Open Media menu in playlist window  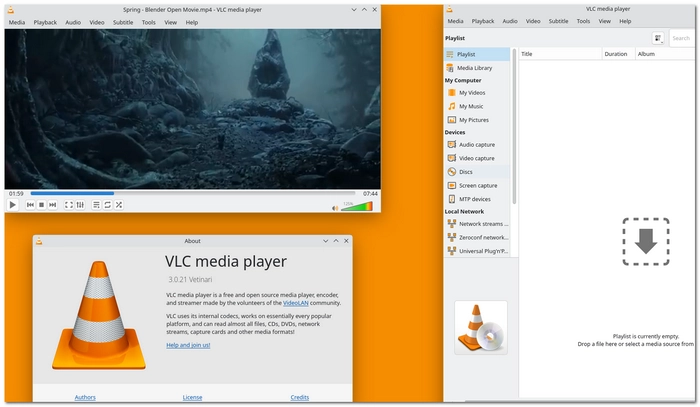(x=455, y=21)
